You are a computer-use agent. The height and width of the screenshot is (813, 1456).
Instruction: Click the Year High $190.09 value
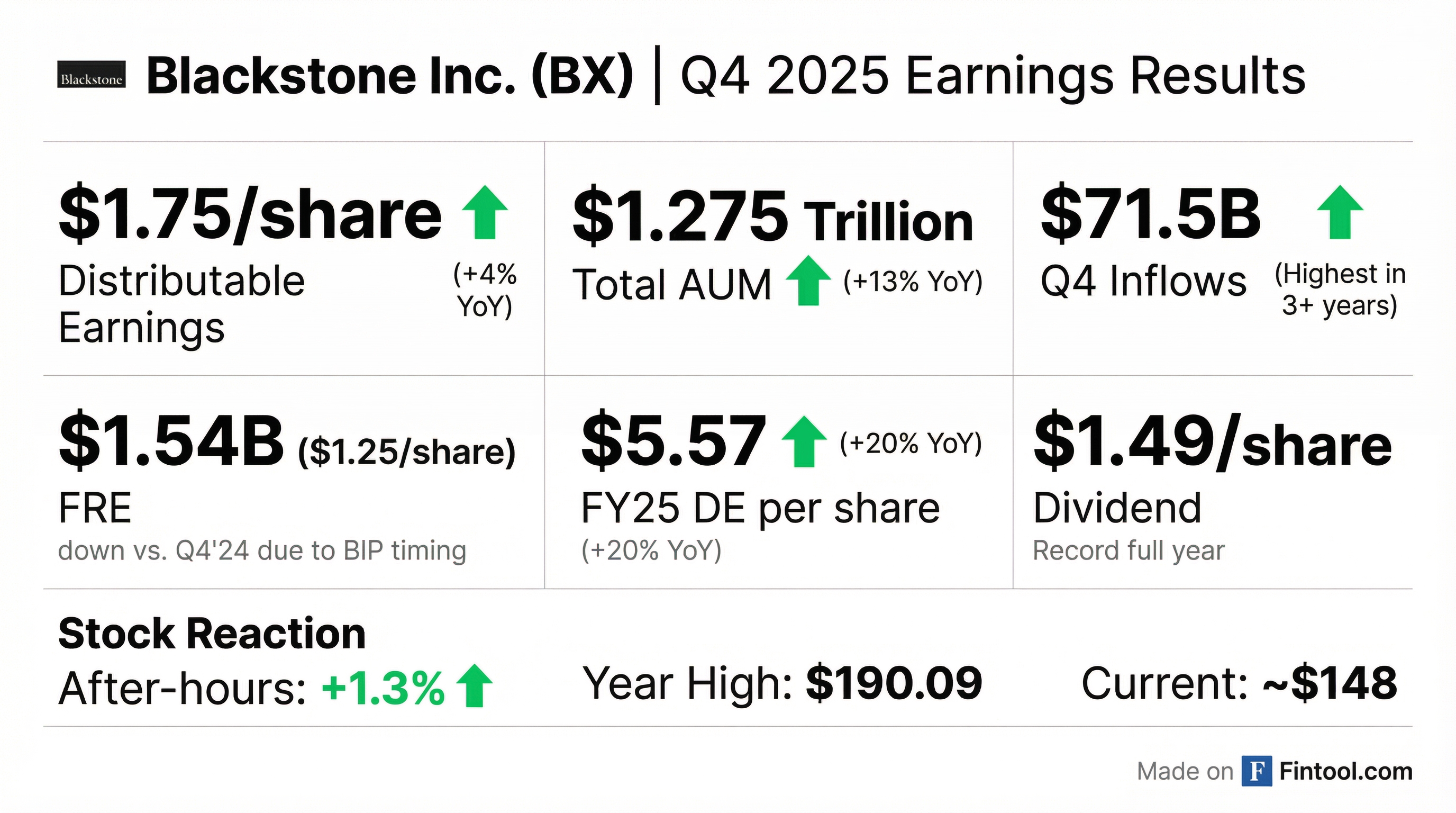tap(894, 683)
